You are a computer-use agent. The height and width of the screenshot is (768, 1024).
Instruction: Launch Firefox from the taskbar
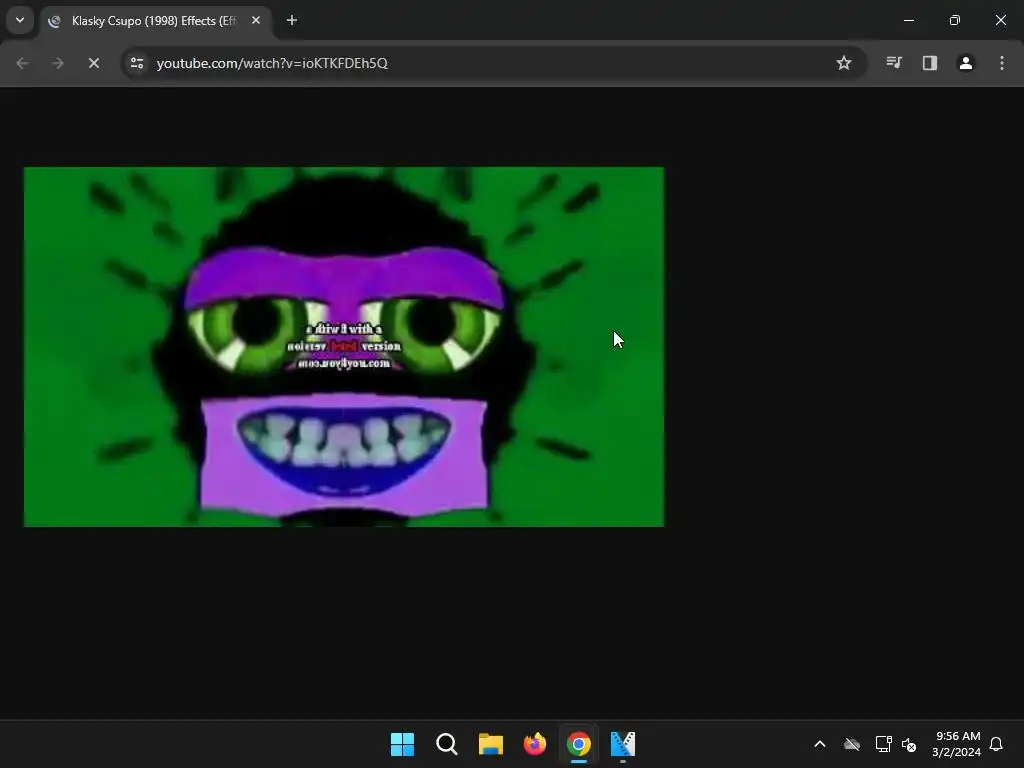[535, 744]
